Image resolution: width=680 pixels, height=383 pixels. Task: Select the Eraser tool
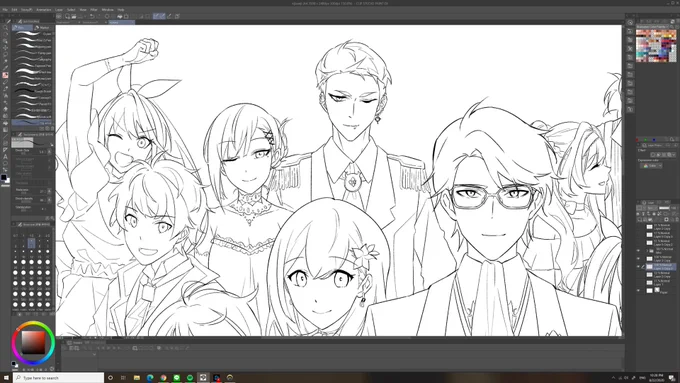pos(6,109)
